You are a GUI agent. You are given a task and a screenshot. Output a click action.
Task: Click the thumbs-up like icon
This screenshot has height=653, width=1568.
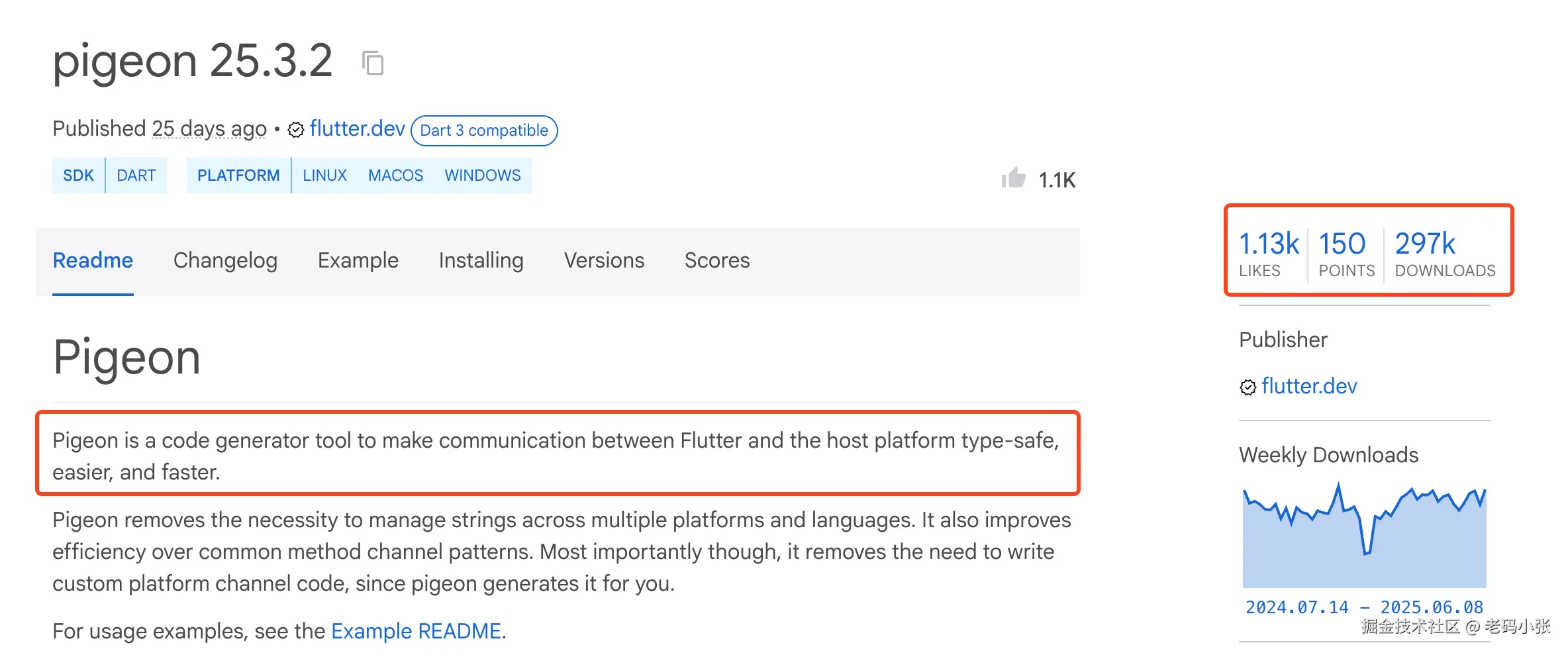click(x=1013, y=178)
